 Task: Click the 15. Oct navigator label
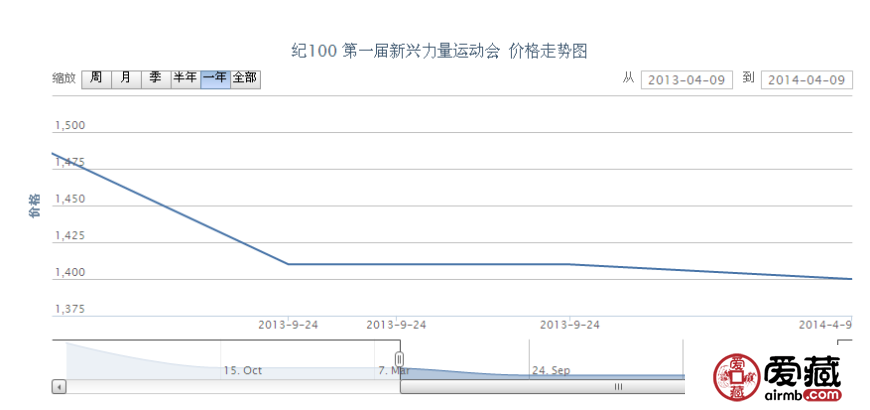click(243, 370)
